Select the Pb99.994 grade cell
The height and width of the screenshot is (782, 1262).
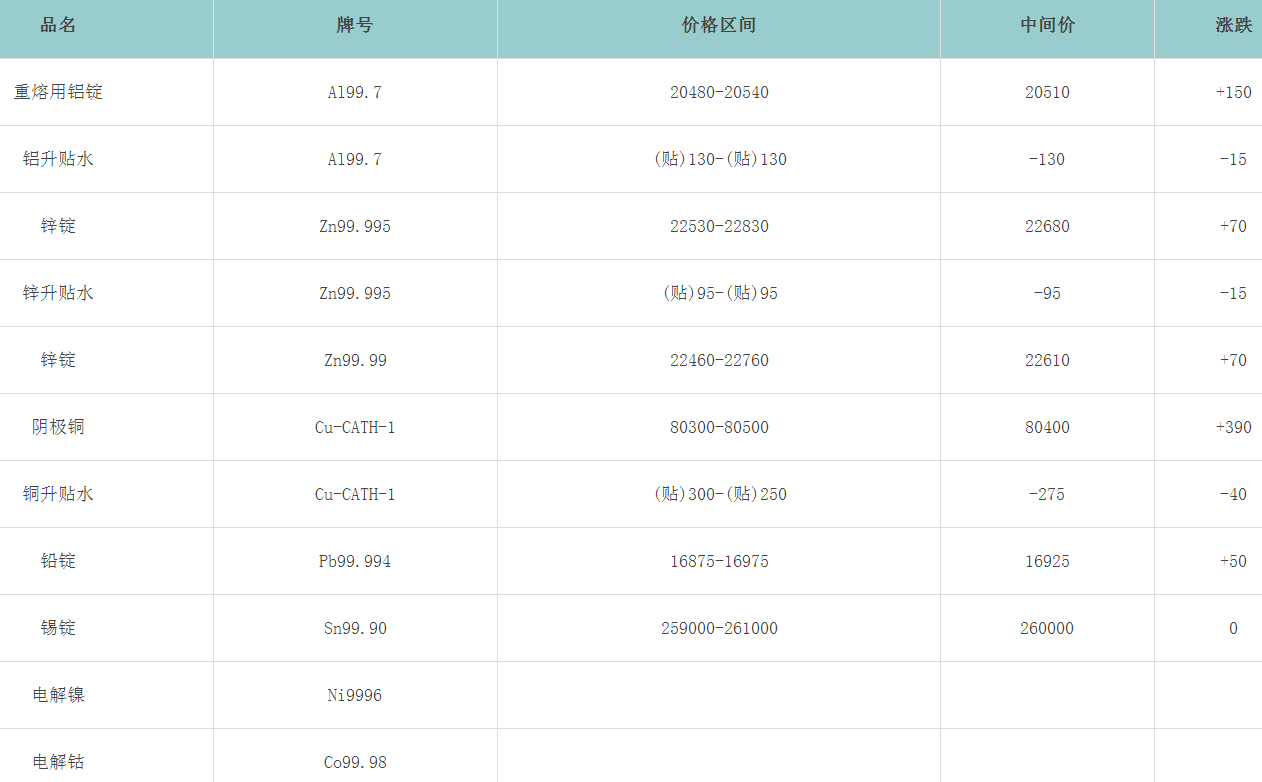tap(355, 561)
